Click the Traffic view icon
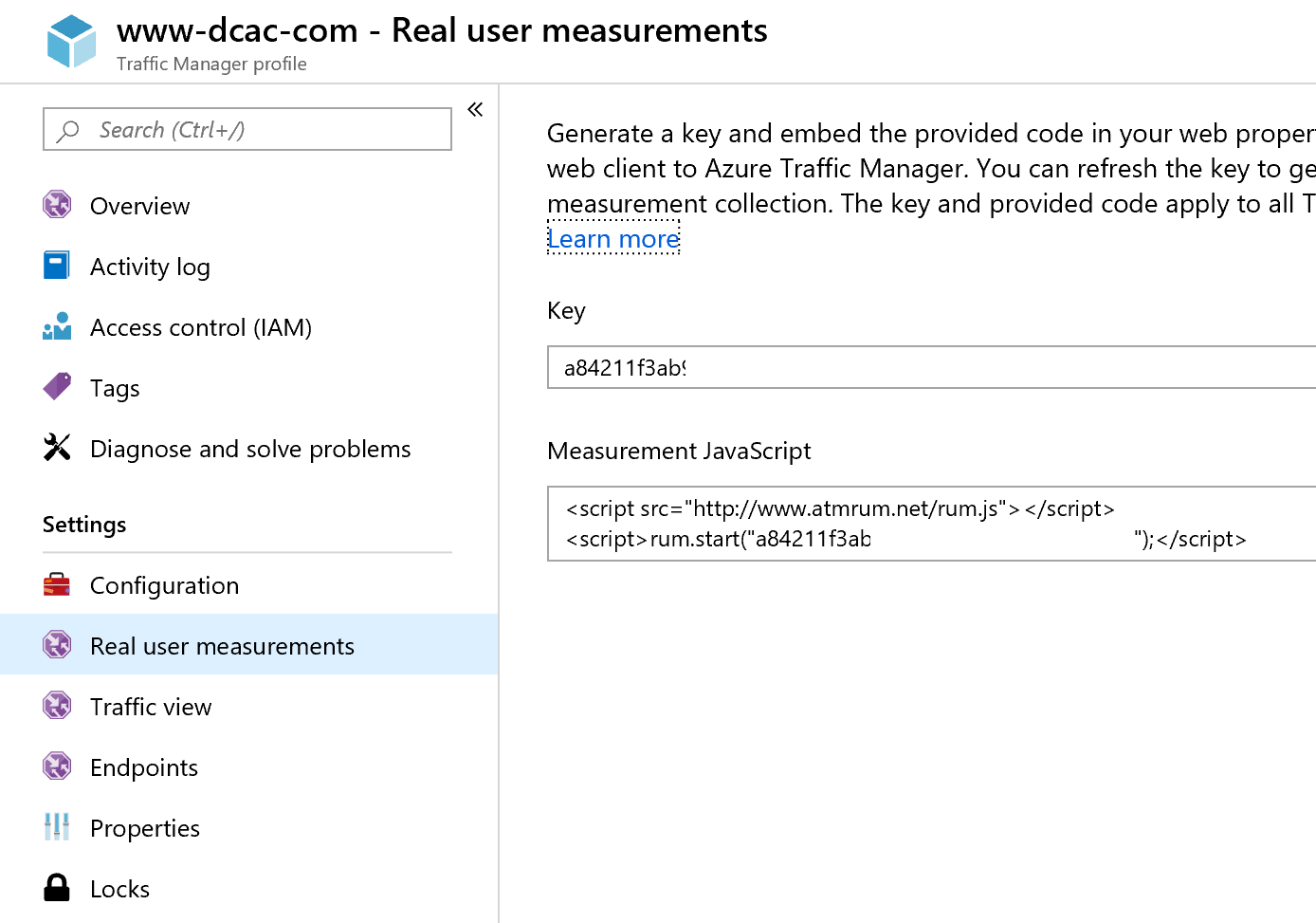 click(57, 706)
